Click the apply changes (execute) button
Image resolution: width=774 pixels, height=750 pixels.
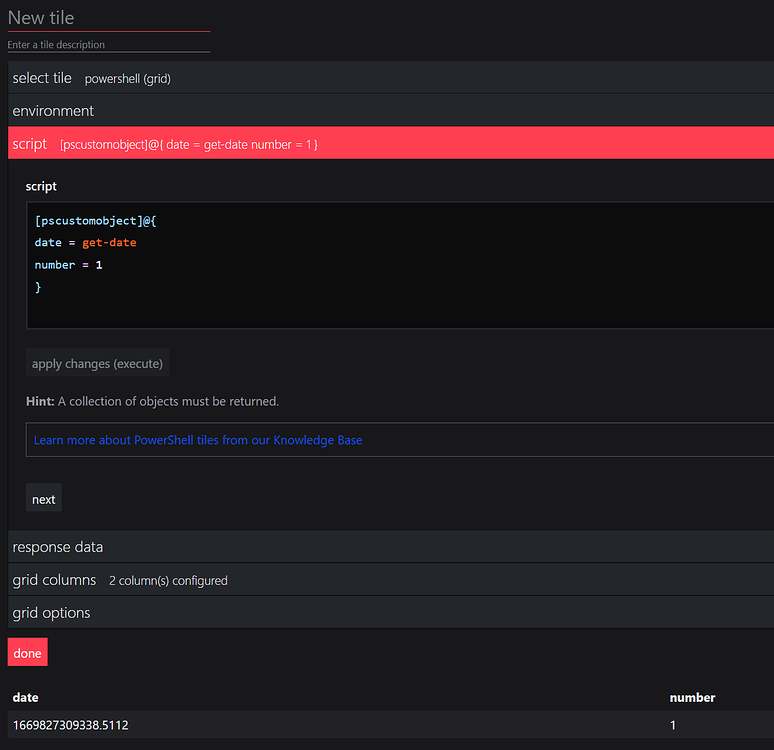coord(97,363)
